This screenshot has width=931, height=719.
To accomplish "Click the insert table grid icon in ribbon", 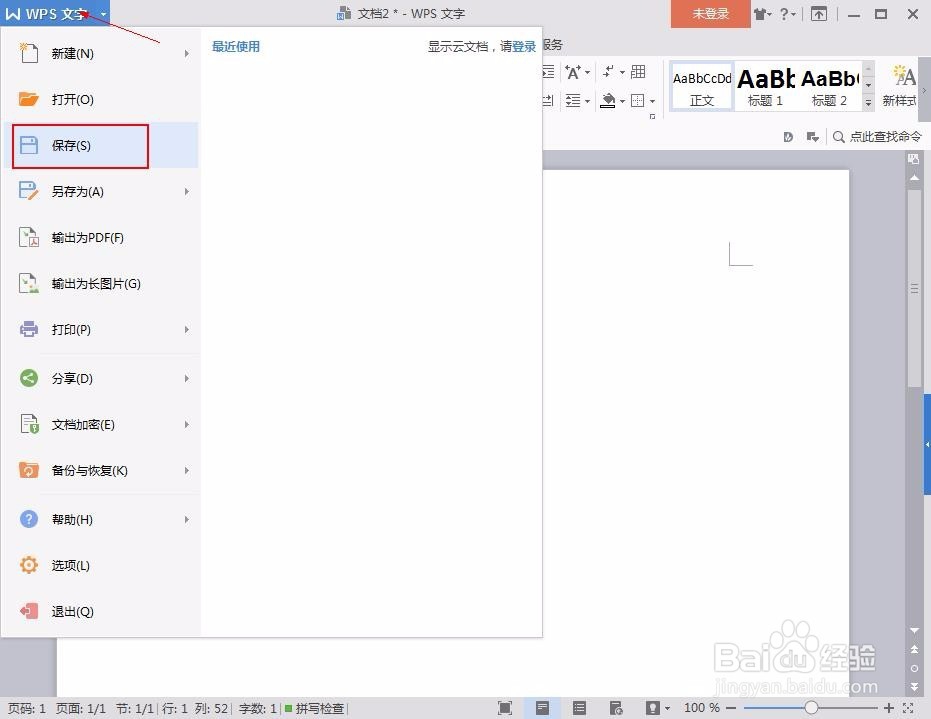I will 638,72.
